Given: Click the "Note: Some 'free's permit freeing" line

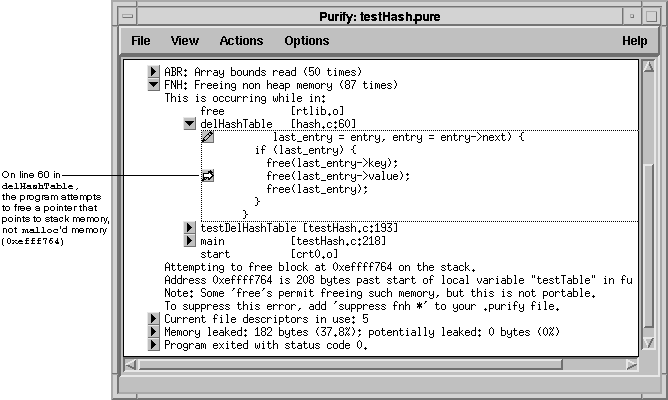Looking at the screenshot, I should tap(380, 293).
